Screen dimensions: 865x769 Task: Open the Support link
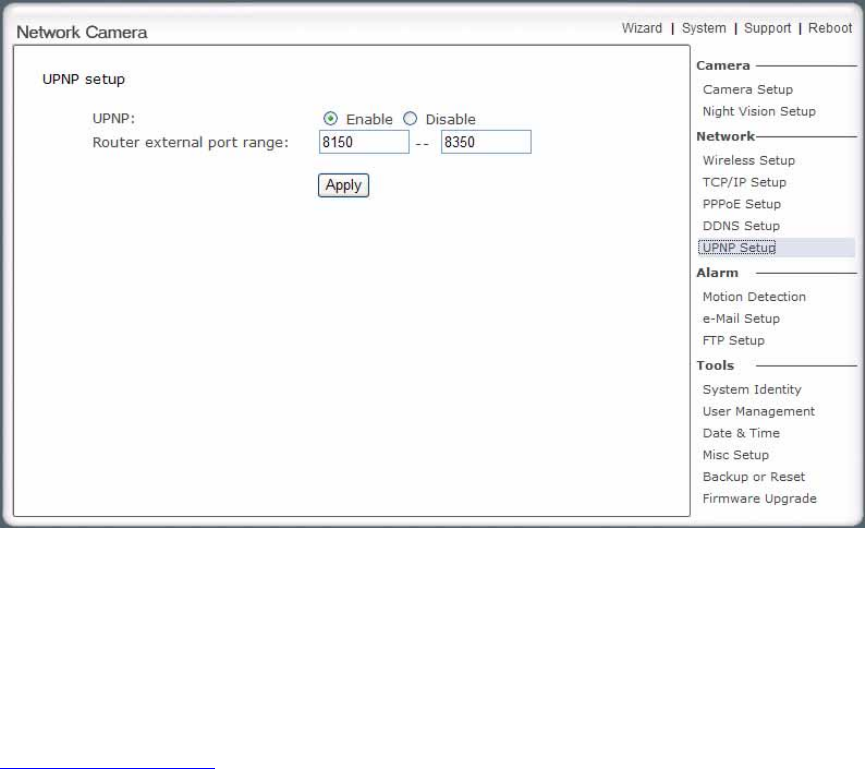point(767,28)
